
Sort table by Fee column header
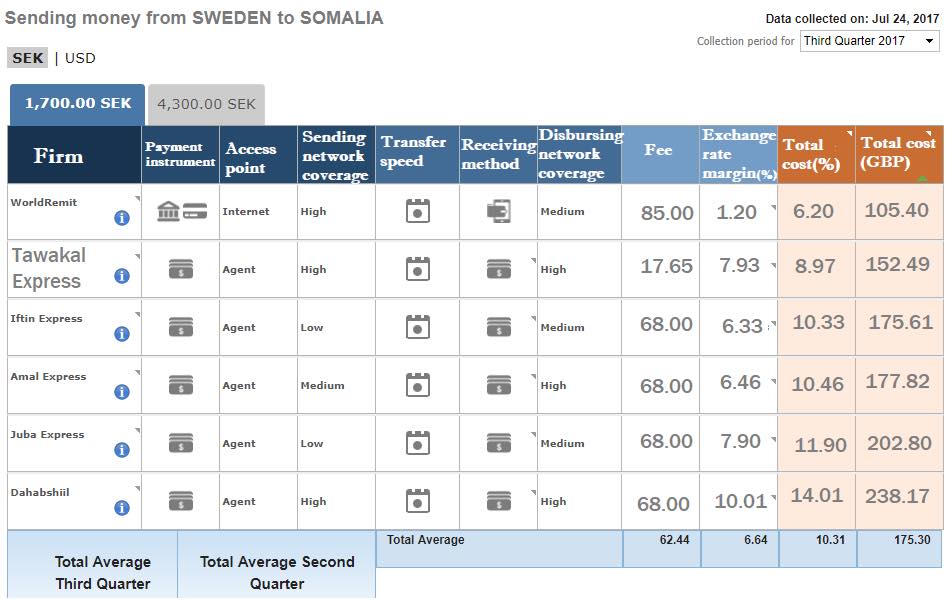(x=659, y=150)
